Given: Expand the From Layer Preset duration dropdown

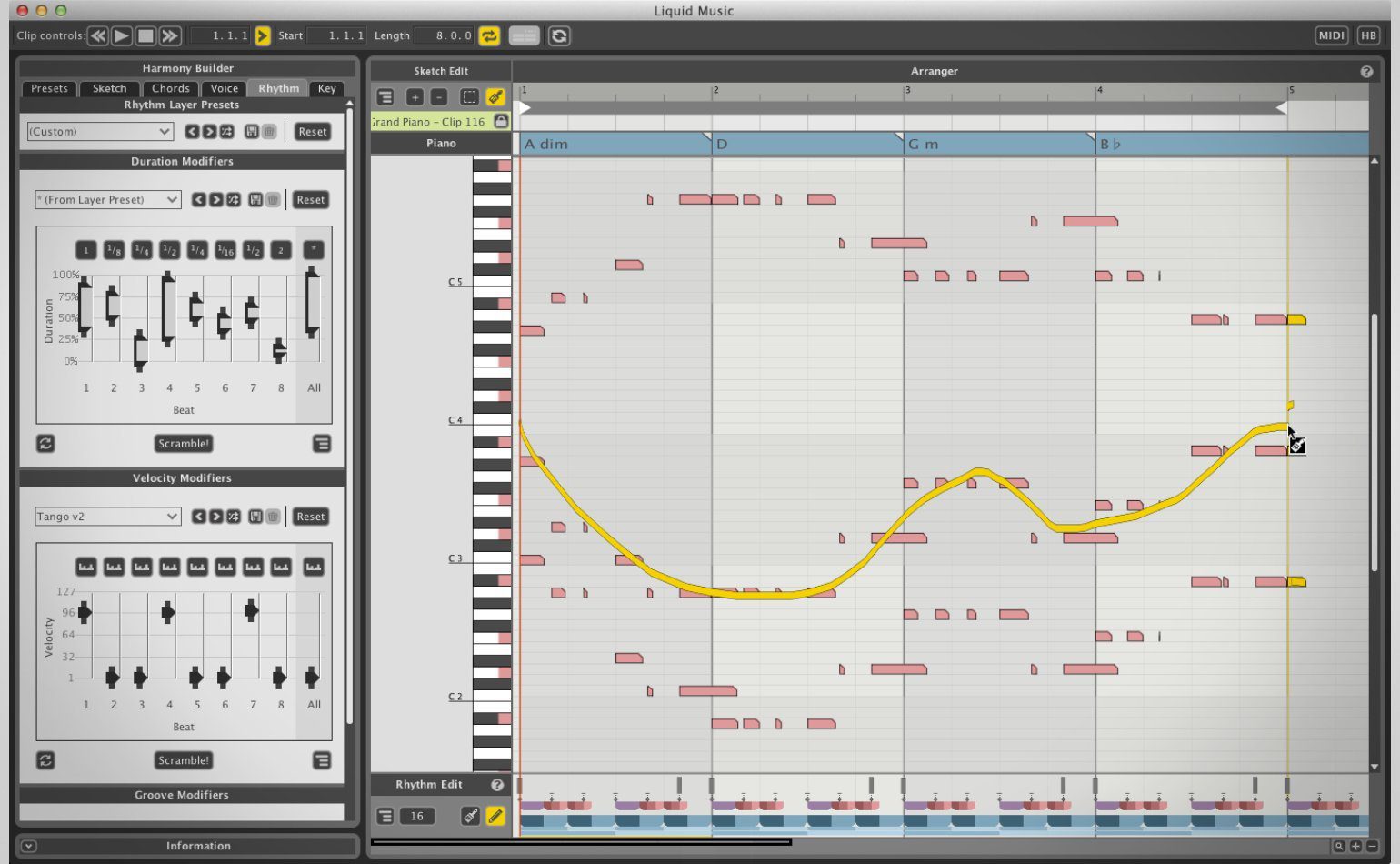Looking at the screenshot, I should pos(107,200).
